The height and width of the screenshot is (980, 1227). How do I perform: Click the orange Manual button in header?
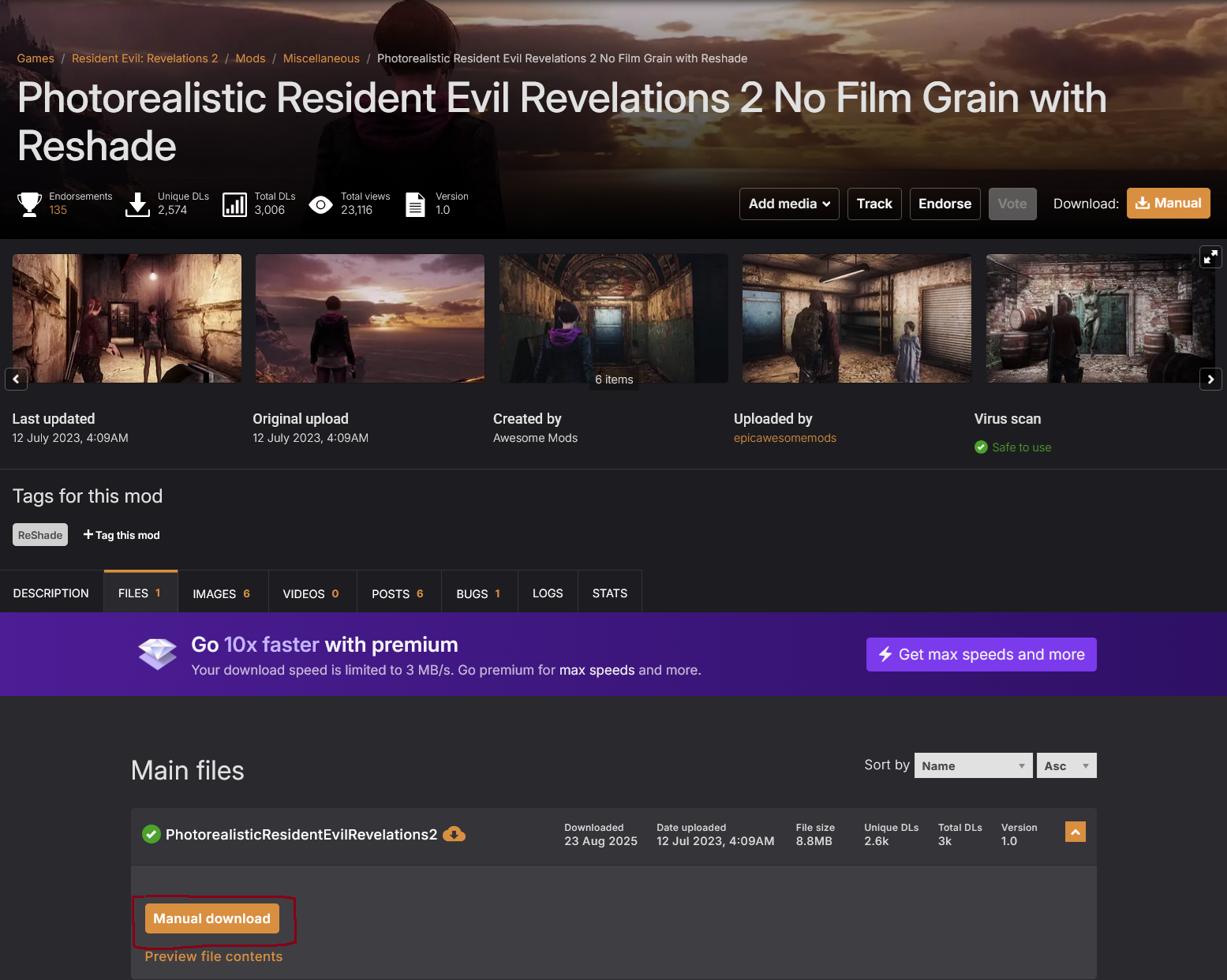tap(1168, 203)
